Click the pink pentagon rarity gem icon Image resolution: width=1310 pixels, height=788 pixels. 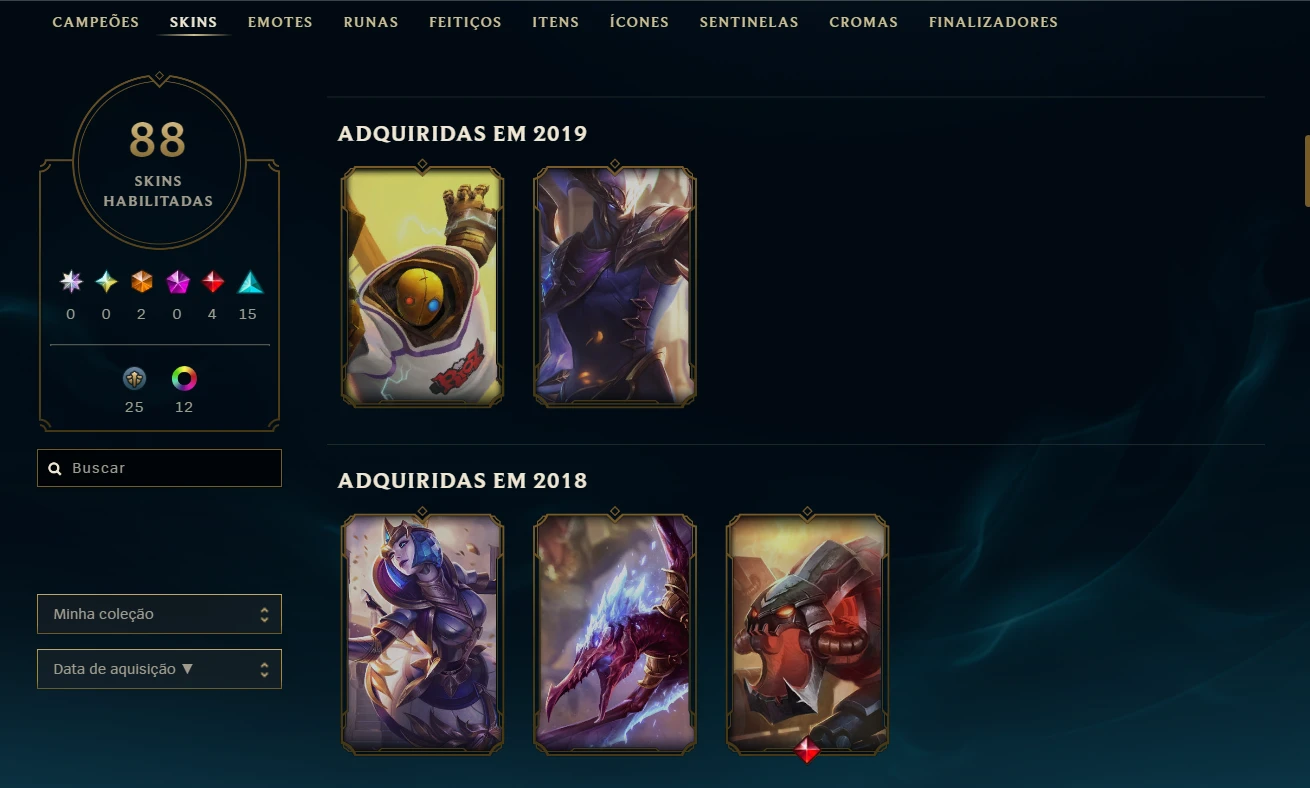click(178, 282)
